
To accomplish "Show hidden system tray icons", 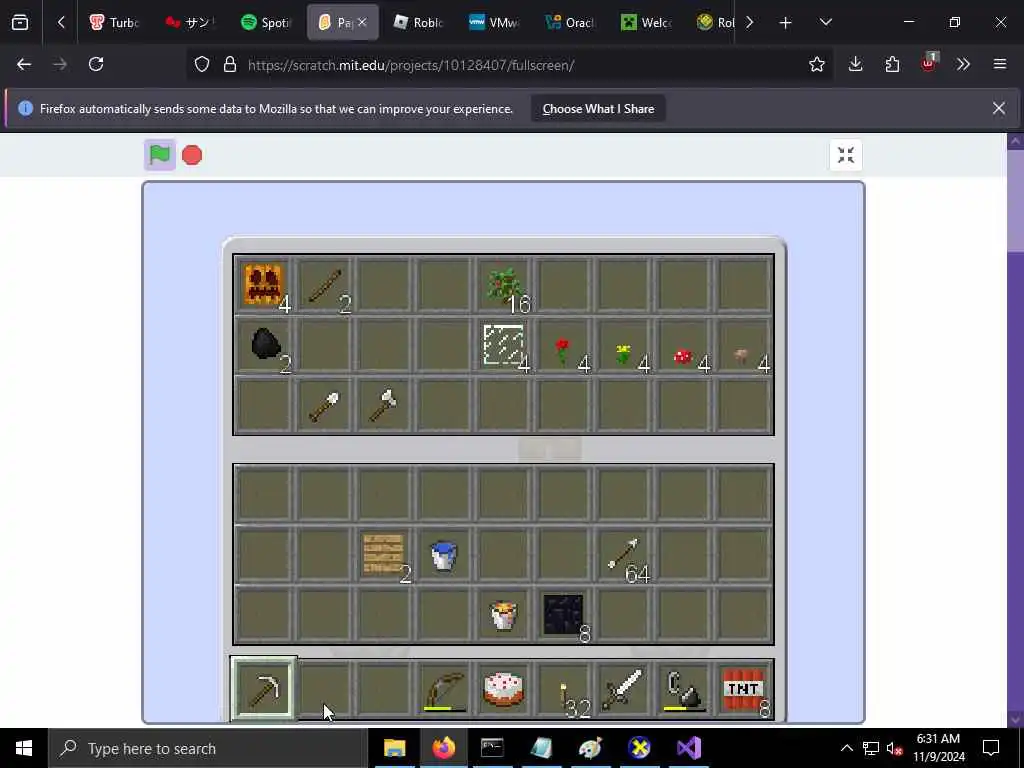I will pos(846,748).
